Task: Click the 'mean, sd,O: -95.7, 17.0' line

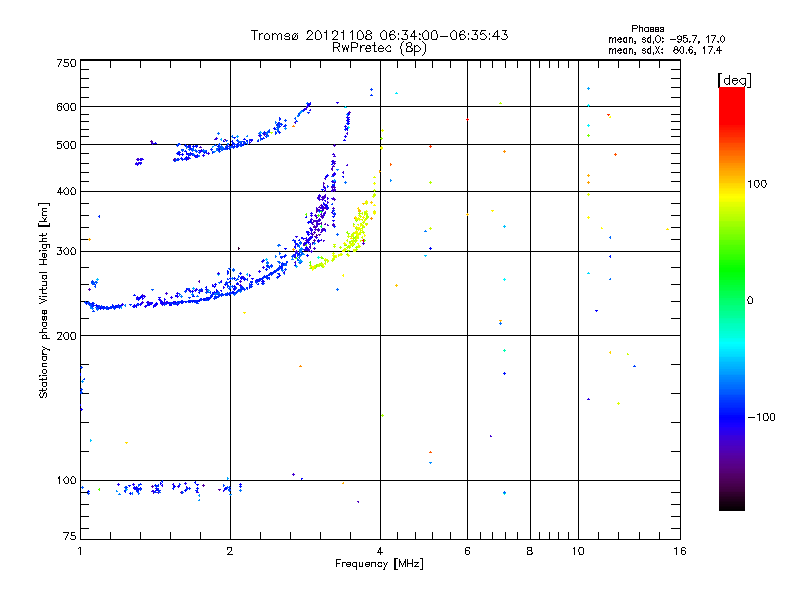Action: [666, 39]
